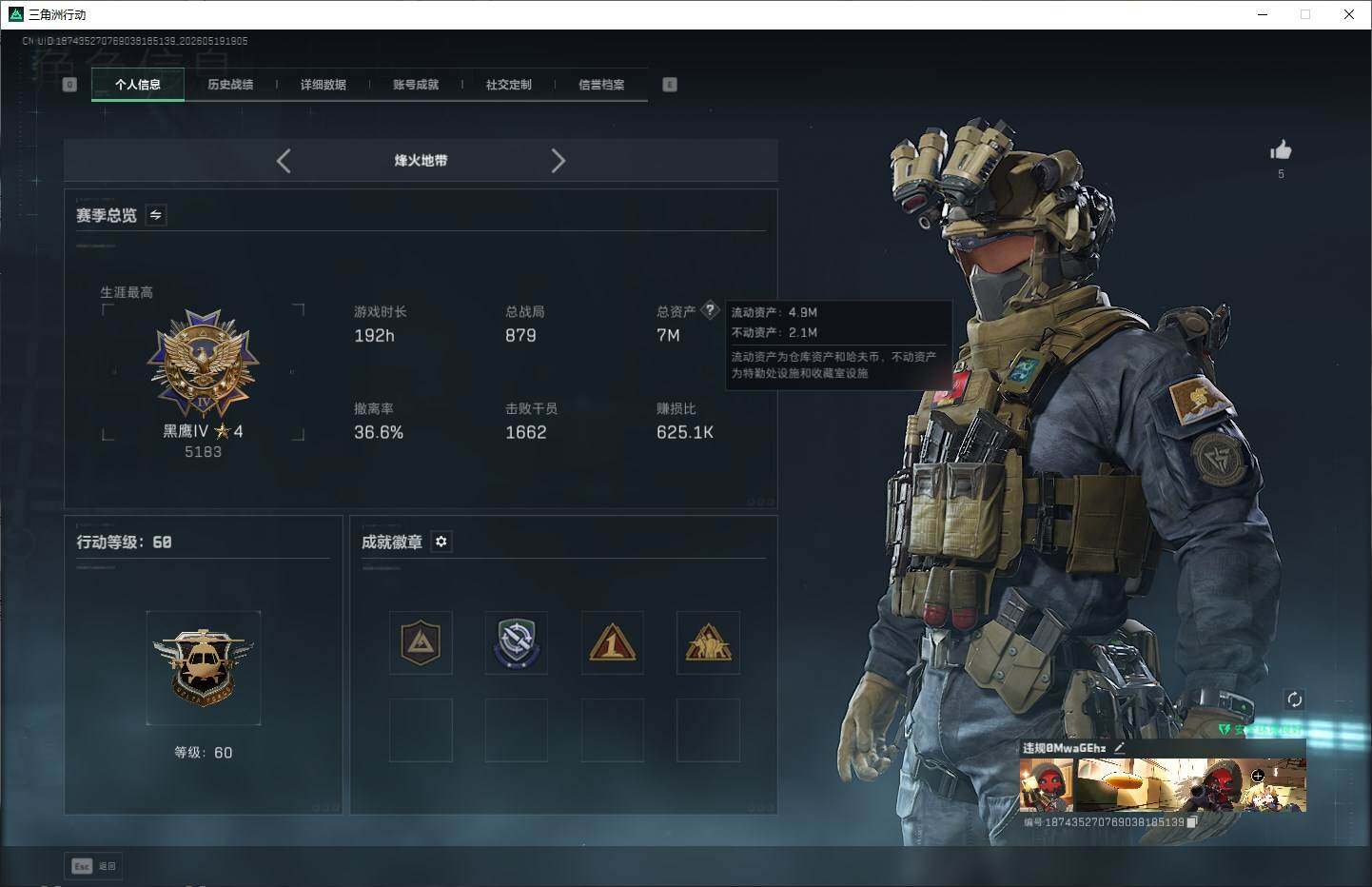Switch to next mode with right arrow
Screen dimensions: 1372x887
pyautogui.click(x=559, y=161)
